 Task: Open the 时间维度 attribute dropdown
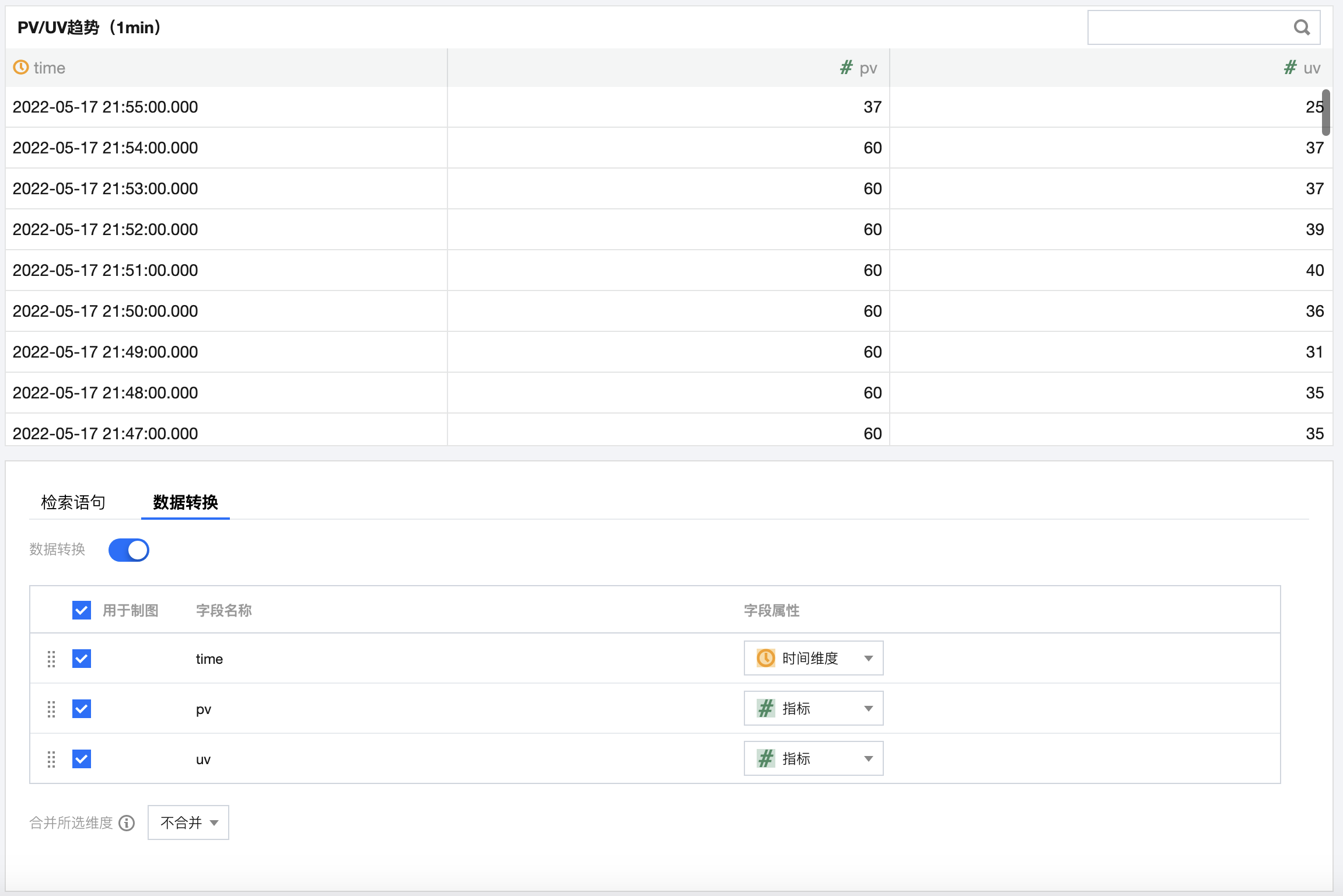(813, 659)
